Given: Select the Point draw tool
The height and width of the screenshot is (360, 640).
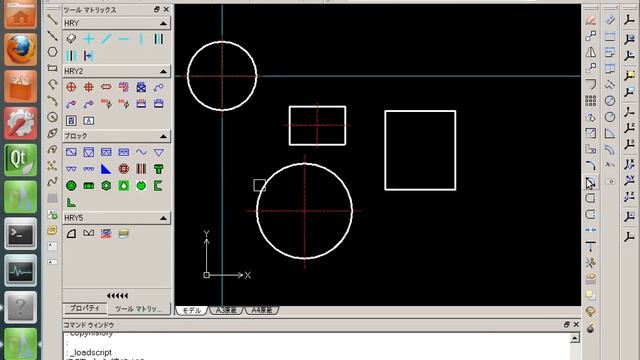Looking at the screenshot, I should coord(52,165).
